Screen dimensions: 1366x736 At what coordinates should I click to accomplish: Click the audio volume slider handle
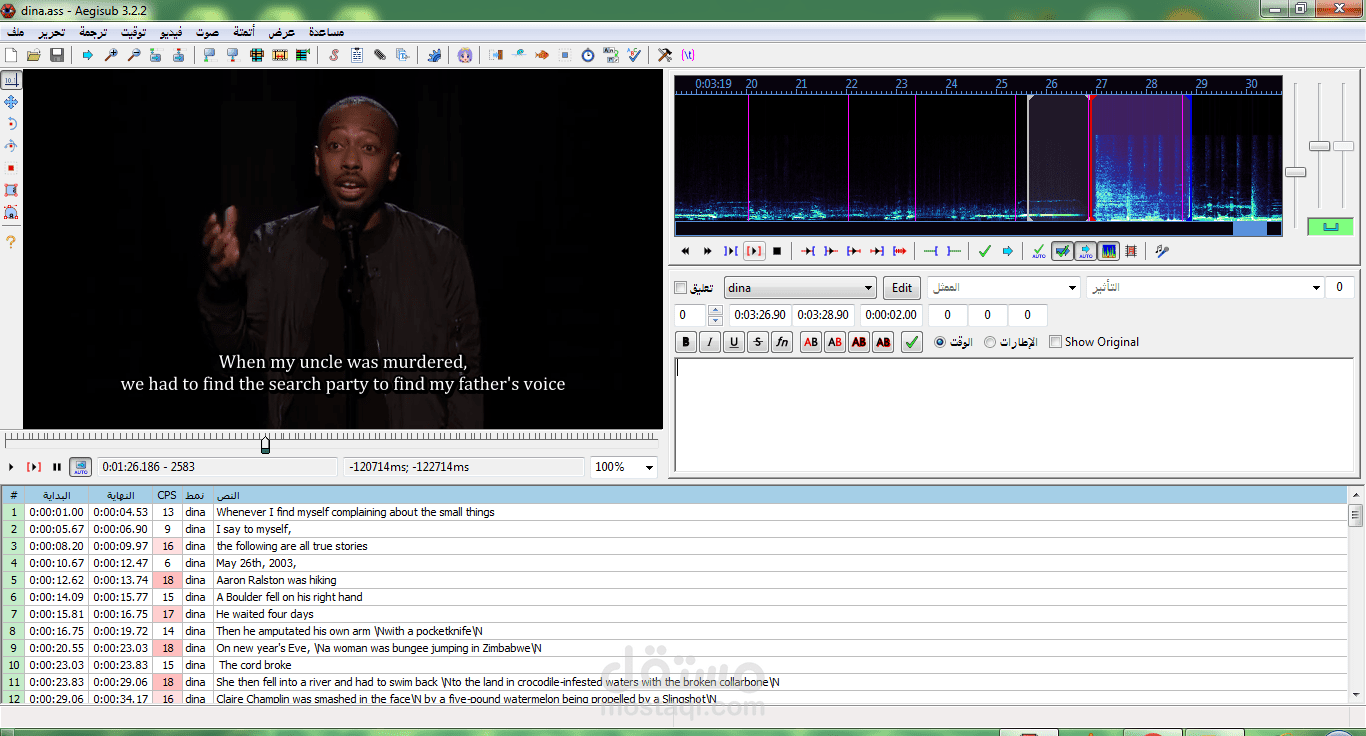[1343, 146]
